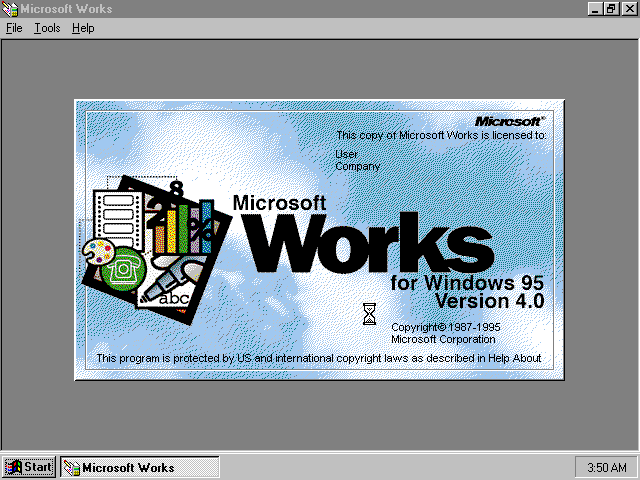Click the Works icon in the taskbar button
This screenshot has height=480, width=640.
point(71,467)
